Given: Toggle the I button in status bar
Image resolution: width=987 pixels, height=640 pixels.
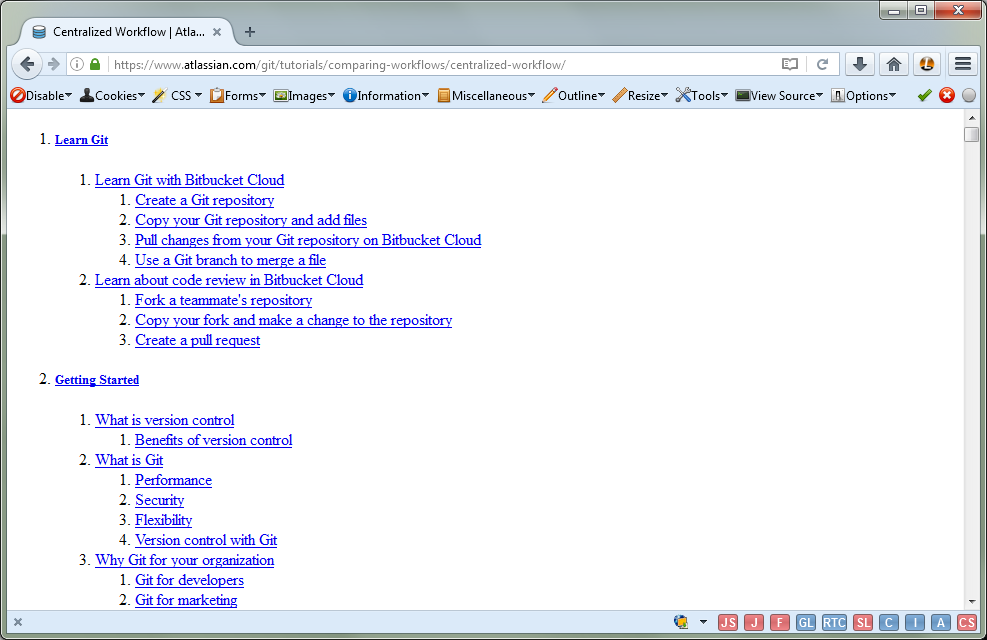Looking at the screenshot, I should tap(915, 622).
